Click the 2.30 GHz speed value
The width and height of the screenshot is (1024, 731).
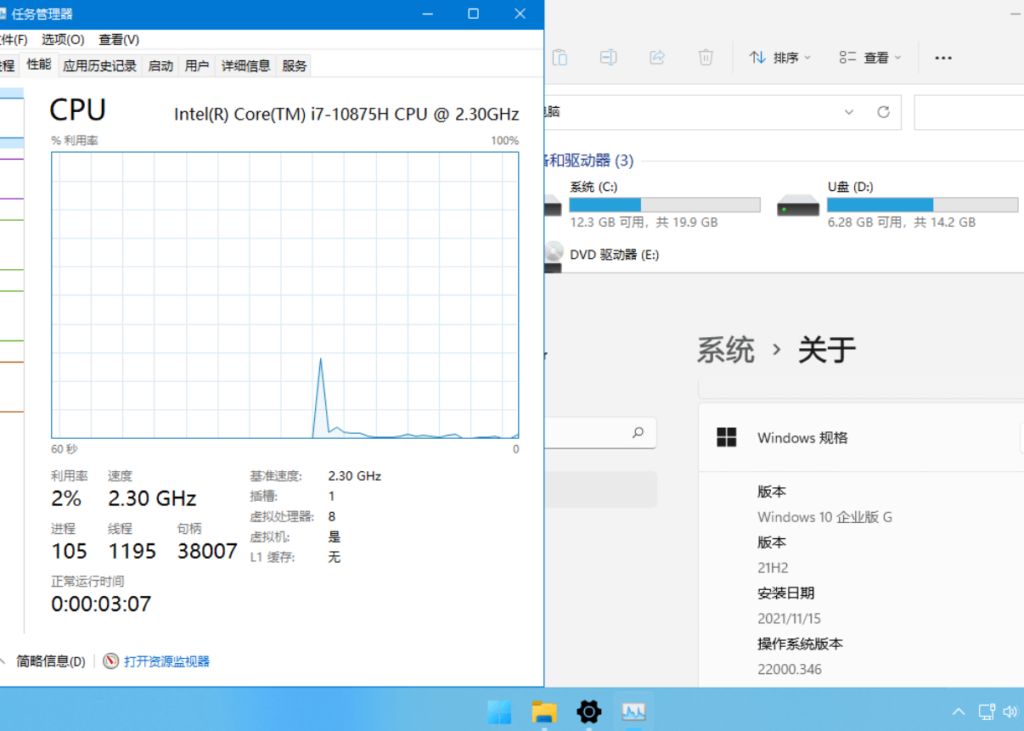[152, 498]
